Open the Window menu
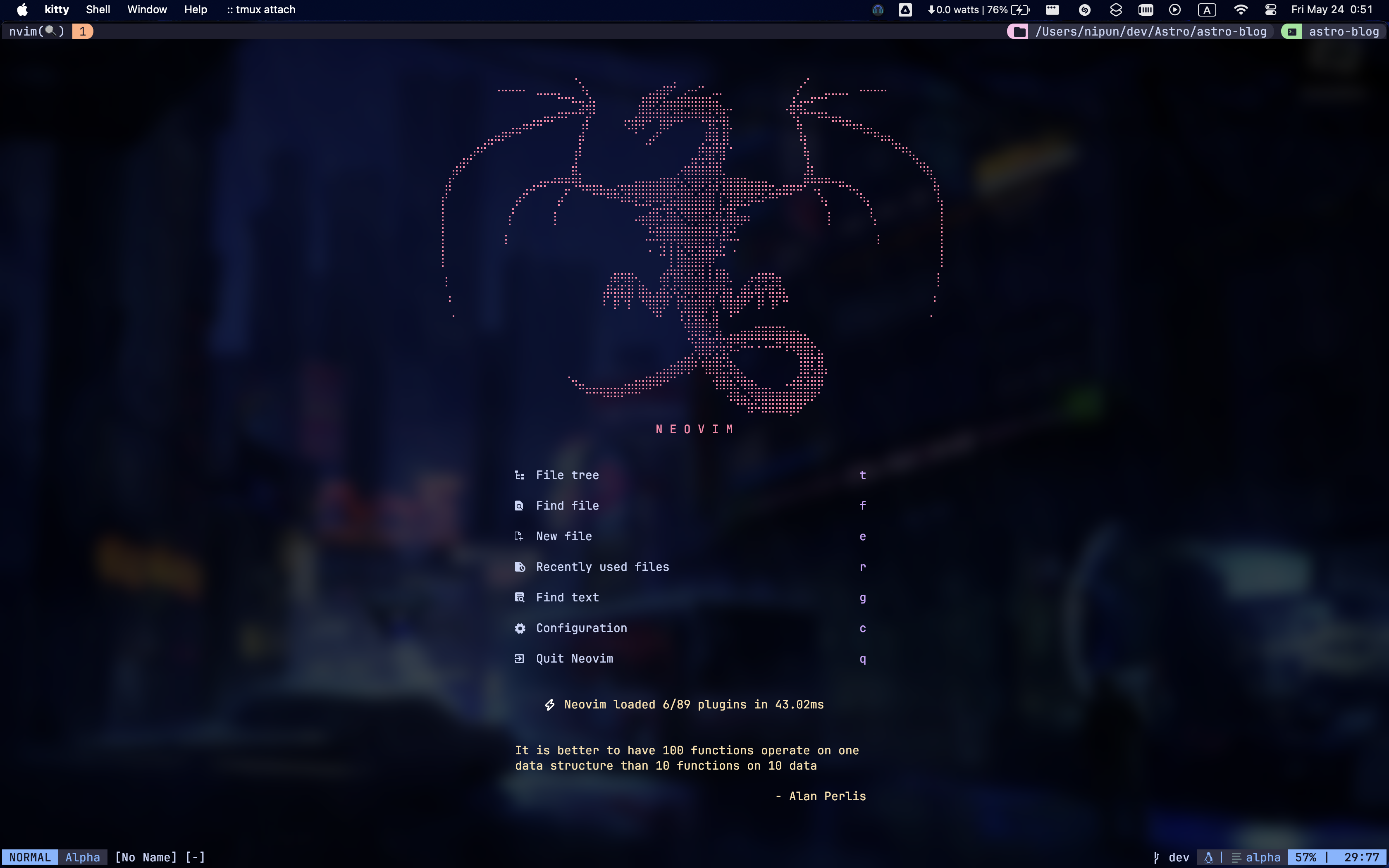 pos(147,10)
